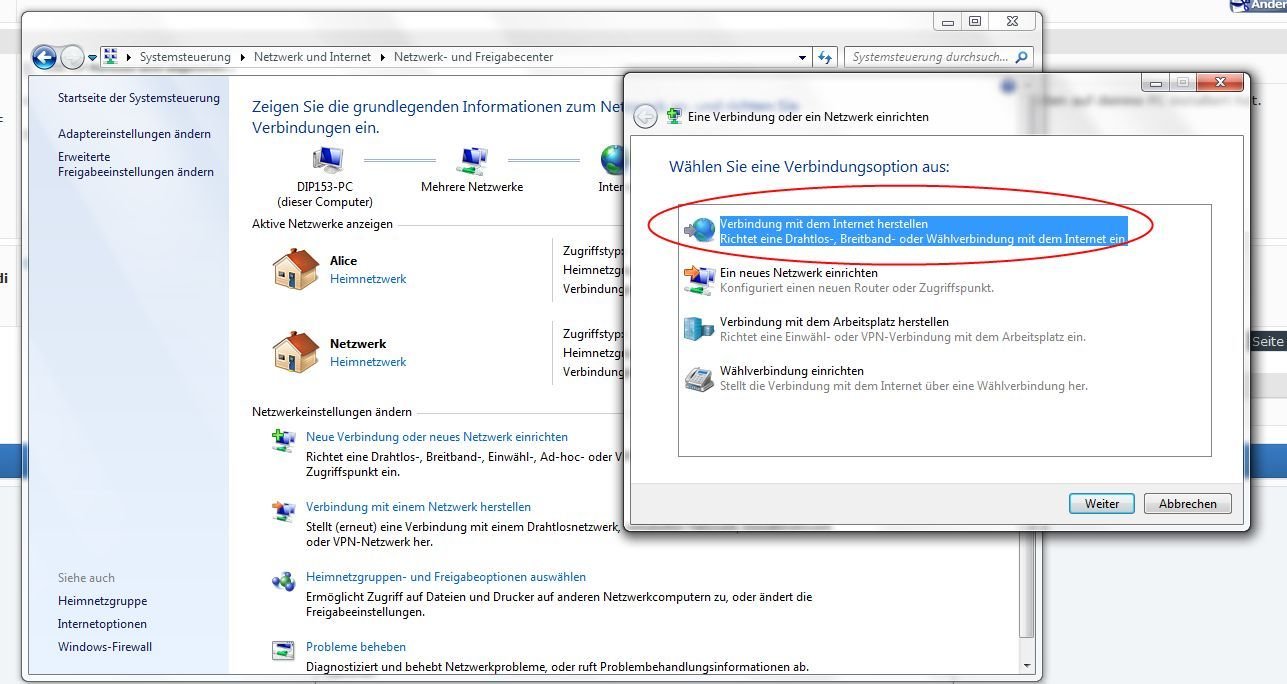
Task: Open Erweiterte Freigabeeinstellungen ändern
Action: click(x=136, y=164)
